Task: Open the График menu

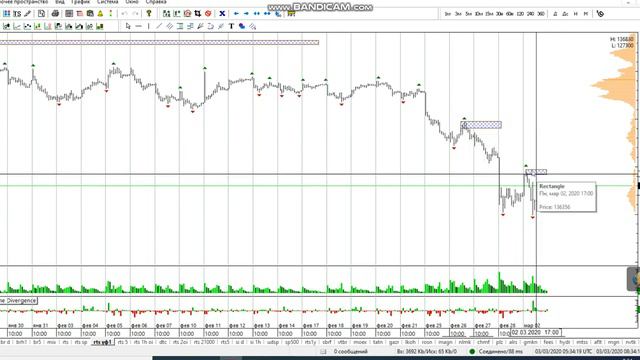Action: point(80,2)
